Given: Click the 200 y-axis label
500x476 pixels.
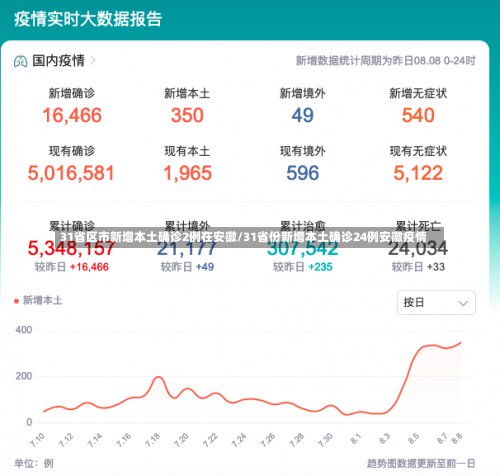Looking at the screenshot, I should 24,376.
